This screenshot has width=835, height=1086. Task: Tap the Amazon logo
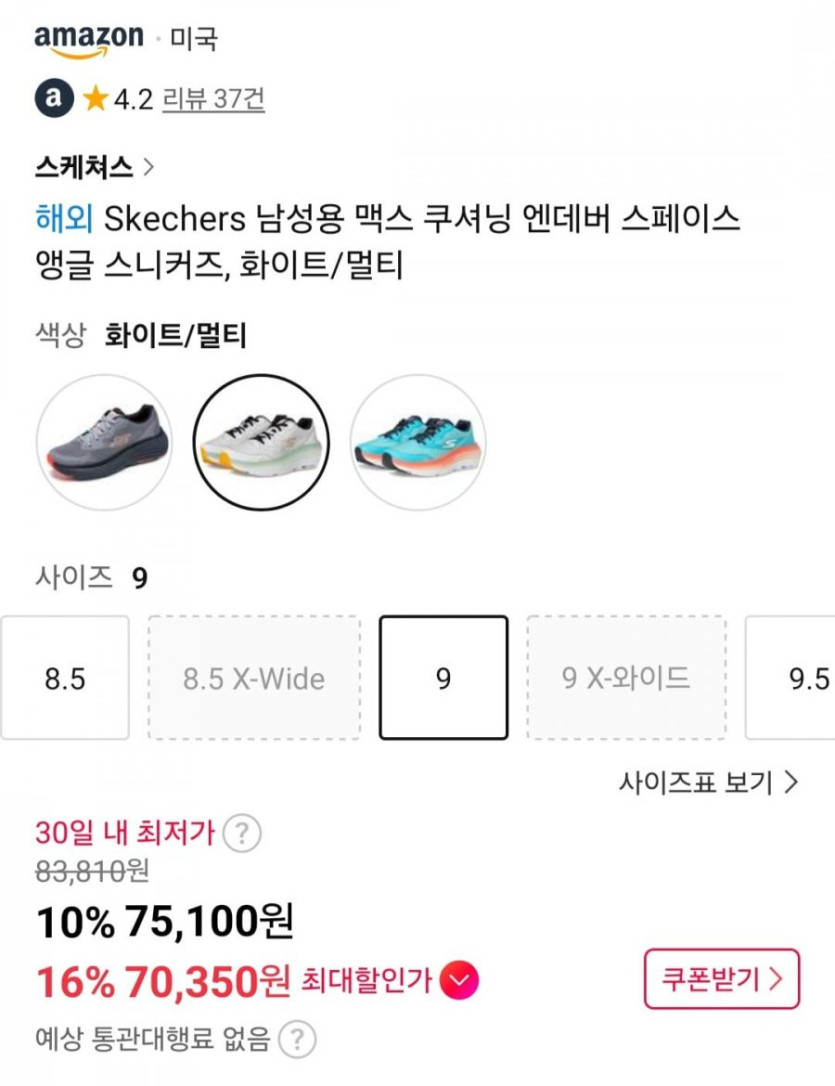89,40
